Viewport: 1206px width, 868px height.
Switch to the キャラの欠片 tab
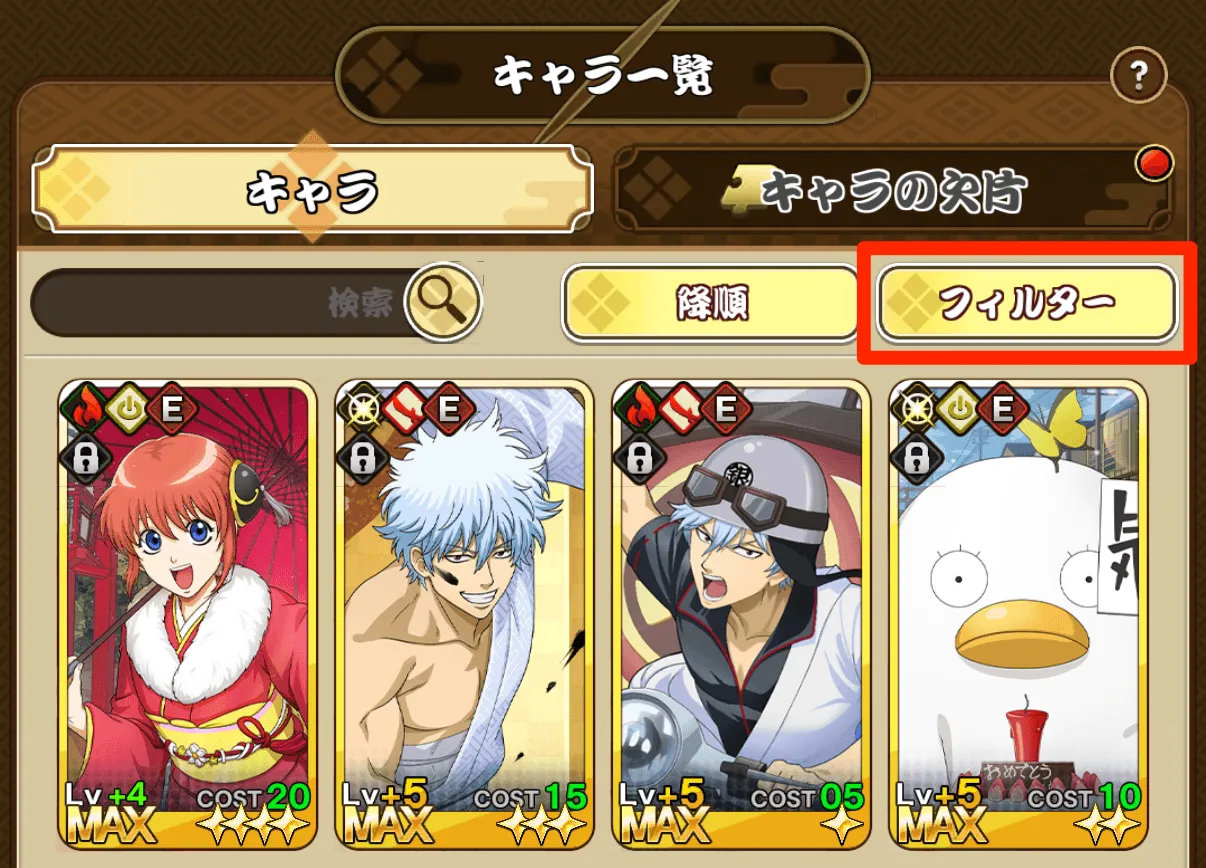(893, 189)
